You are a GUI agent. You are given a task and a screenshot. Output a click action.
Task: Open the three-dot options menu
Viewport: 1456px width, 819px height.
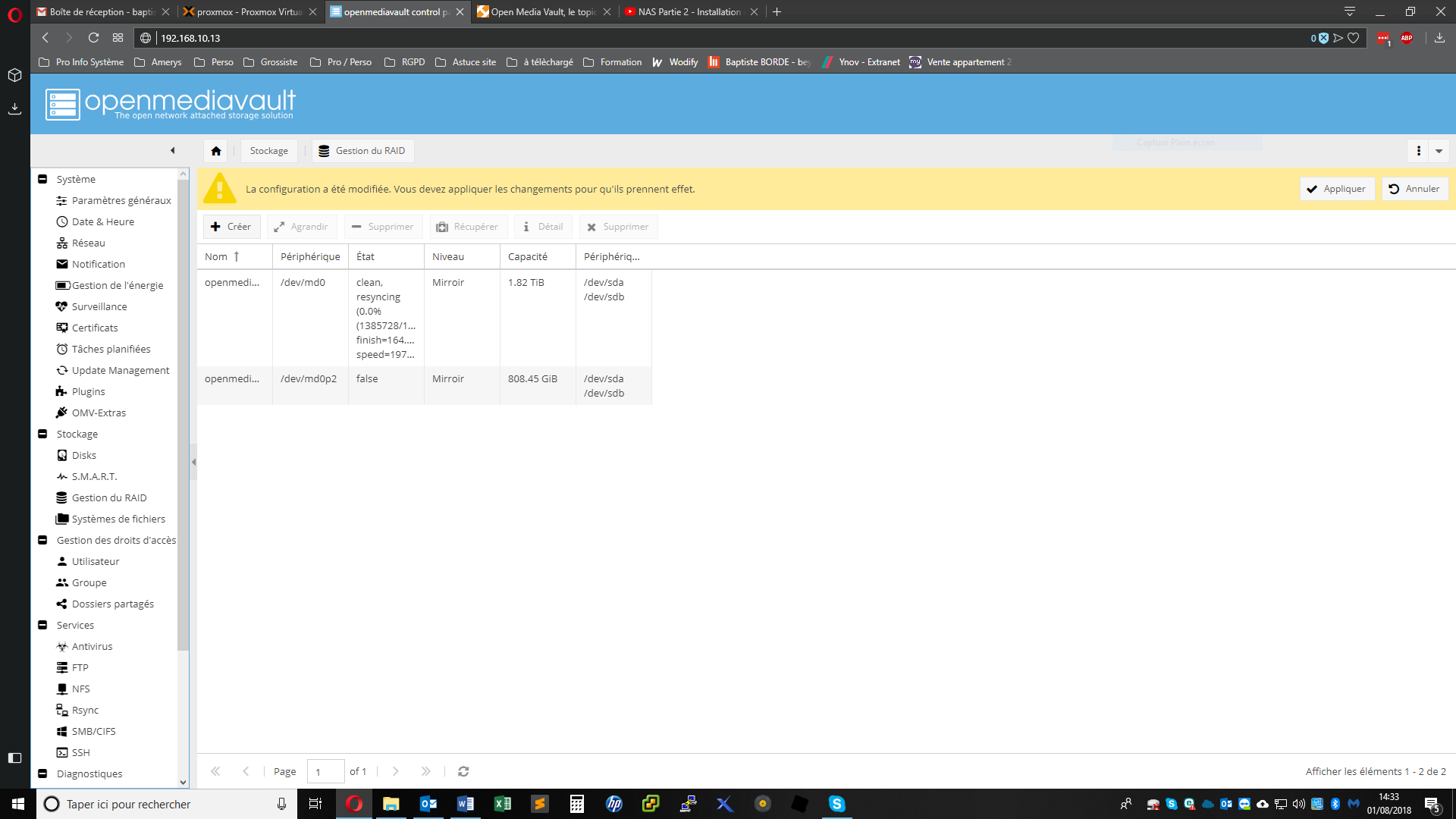tap(1418, 151)
